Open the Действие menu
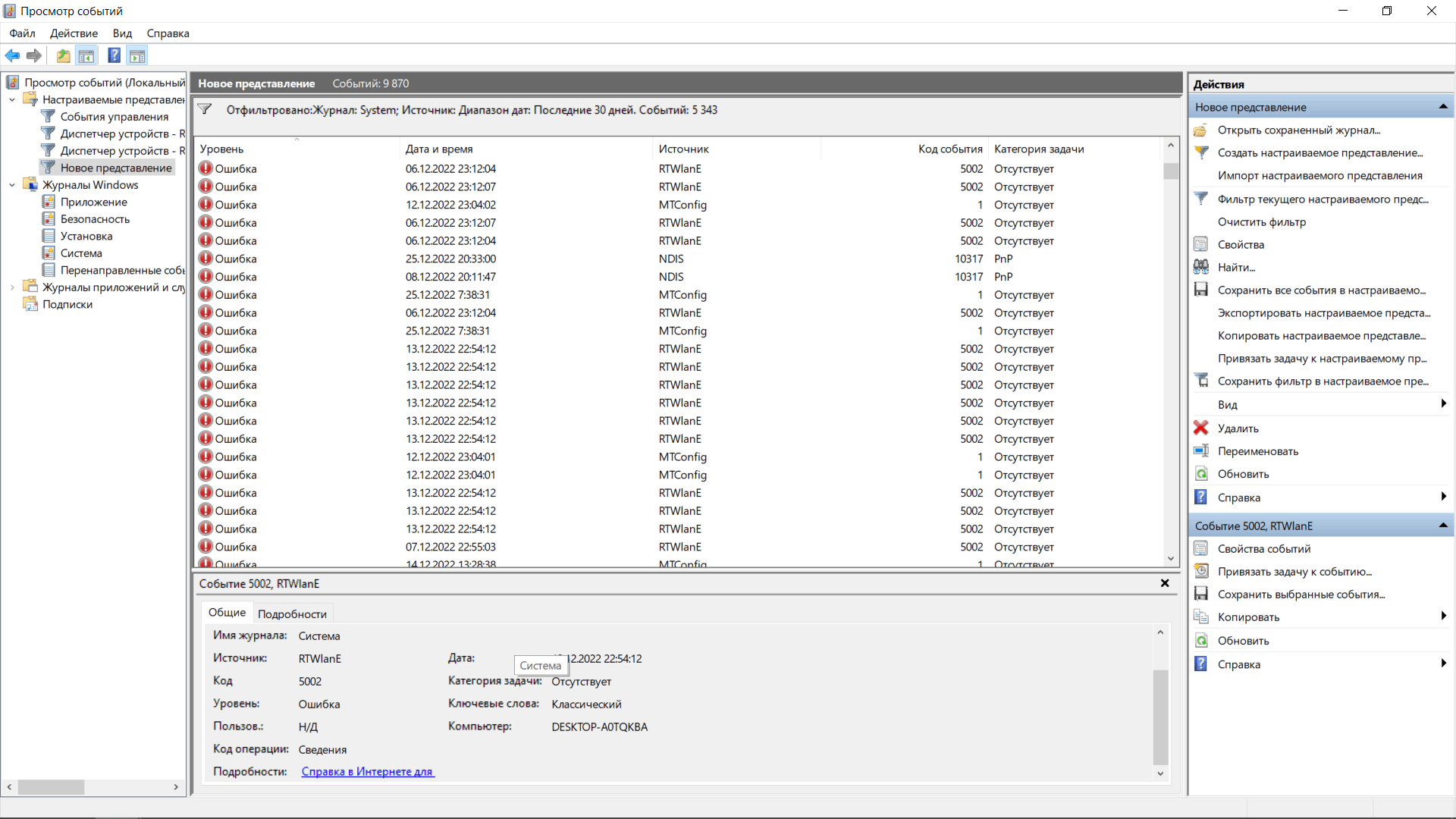The width and height of the screenshot is (1456, 819). (x=74, y=33)
